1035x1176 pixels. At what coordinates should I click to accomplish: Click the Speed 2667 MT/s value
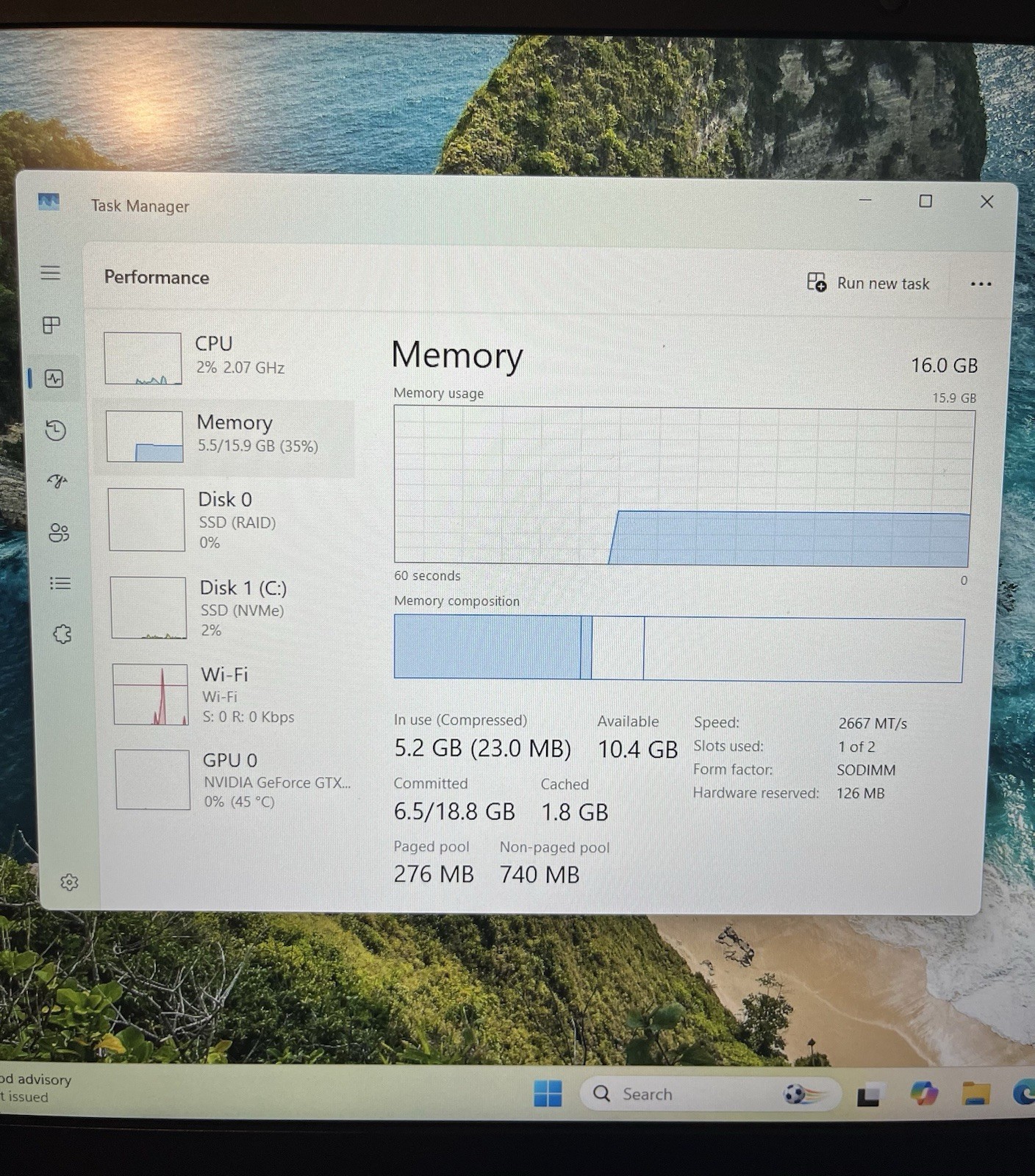pyautogui.click(x=873, y=723)
